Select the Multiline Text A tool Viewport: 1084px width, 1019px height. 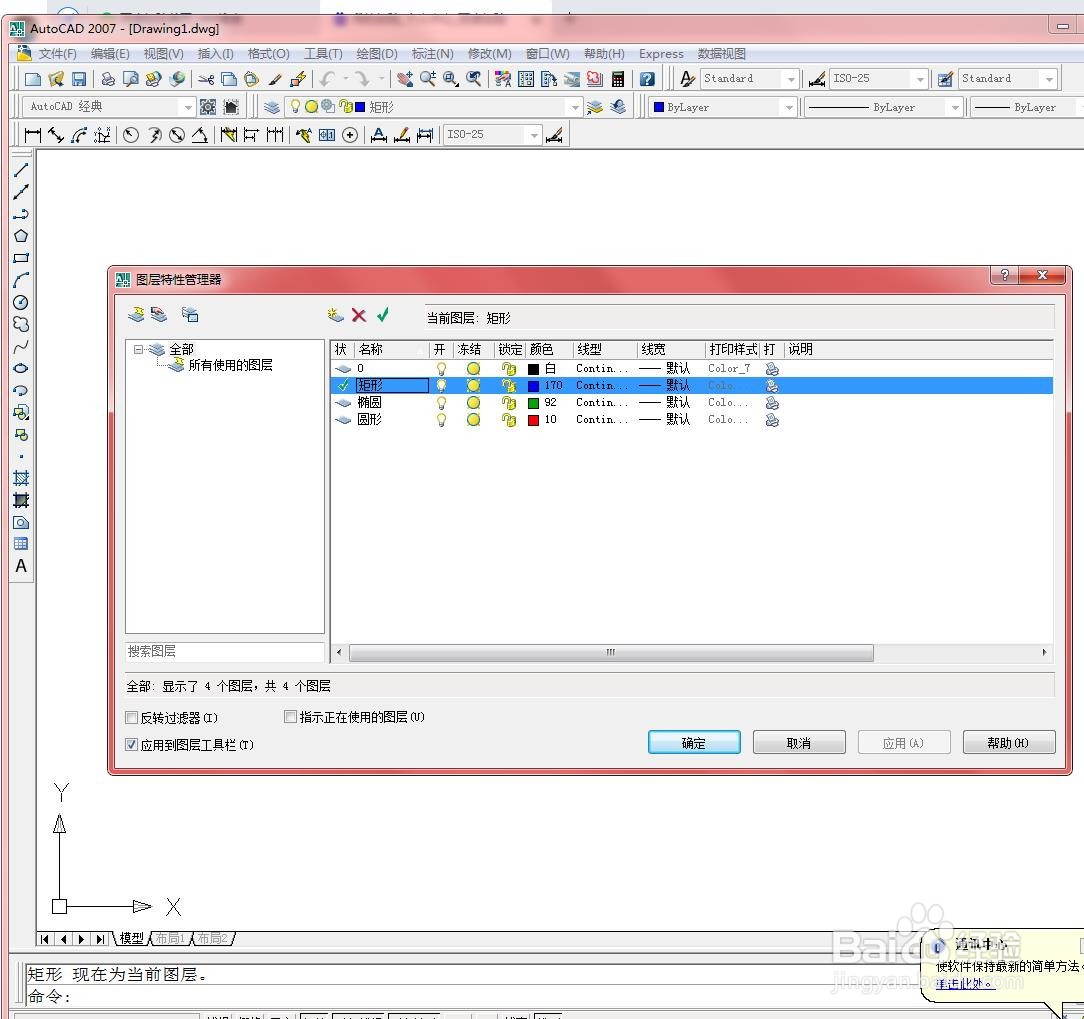click(x=21, y=566)
